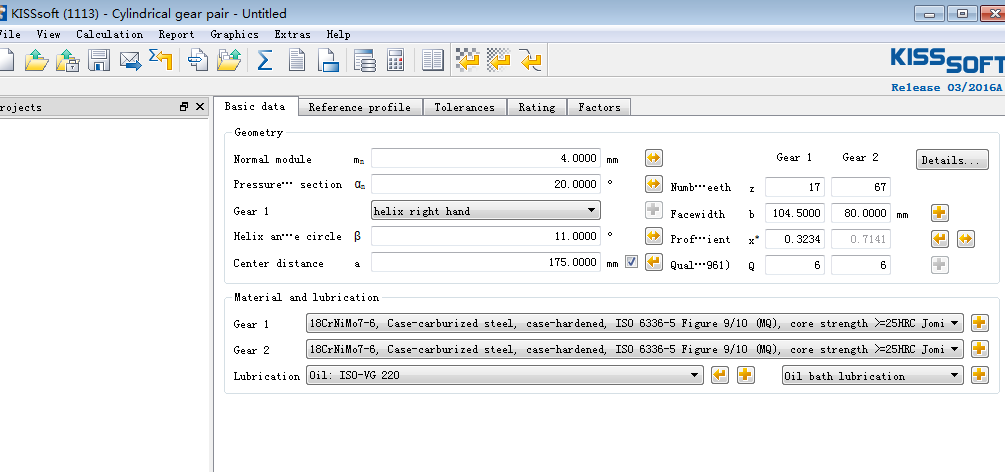Click the first checkered yellow arrow icon

pos(468,60)
